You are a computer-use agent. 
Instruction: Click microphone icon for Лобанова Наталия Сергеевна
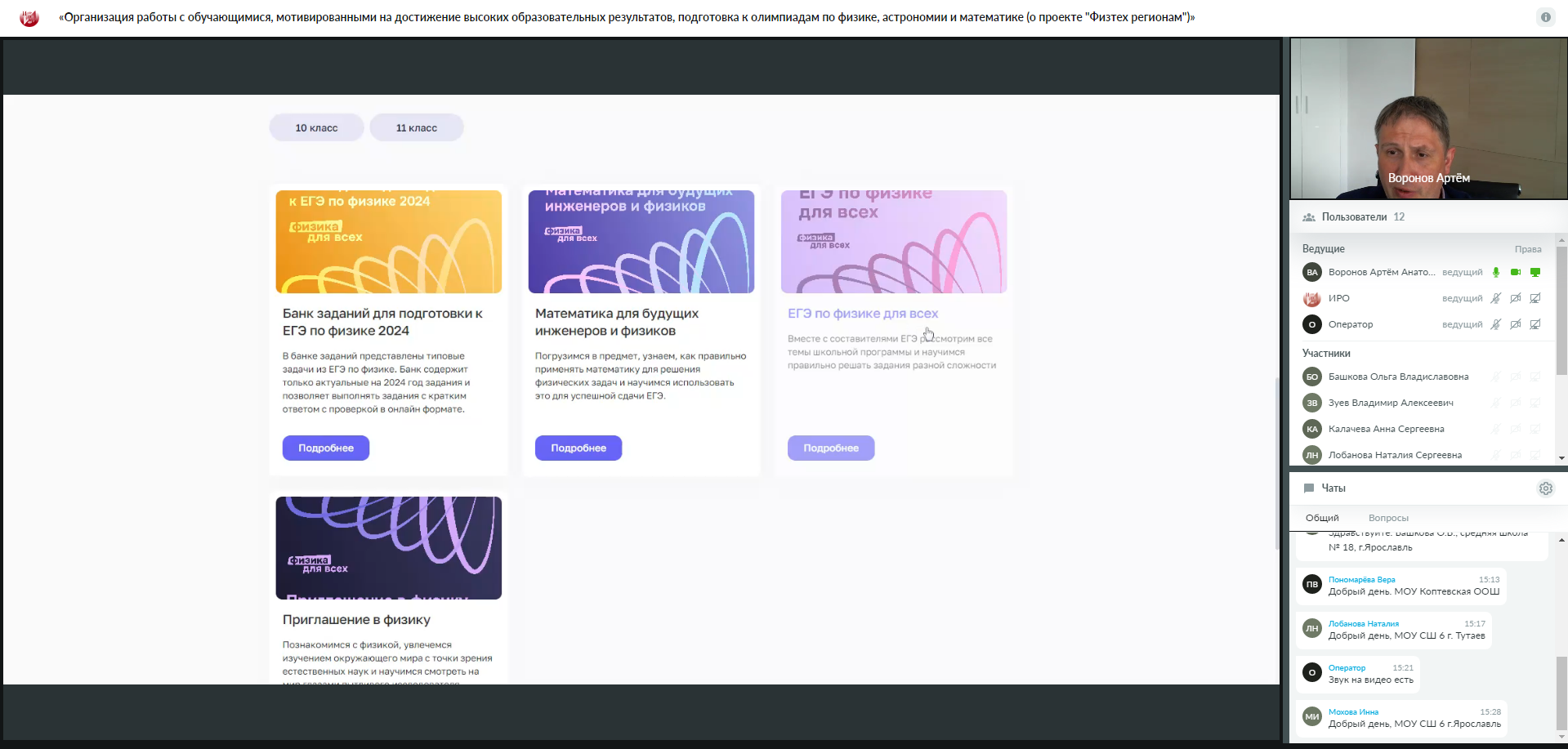pyautogui.click(x=1496, y=456)
